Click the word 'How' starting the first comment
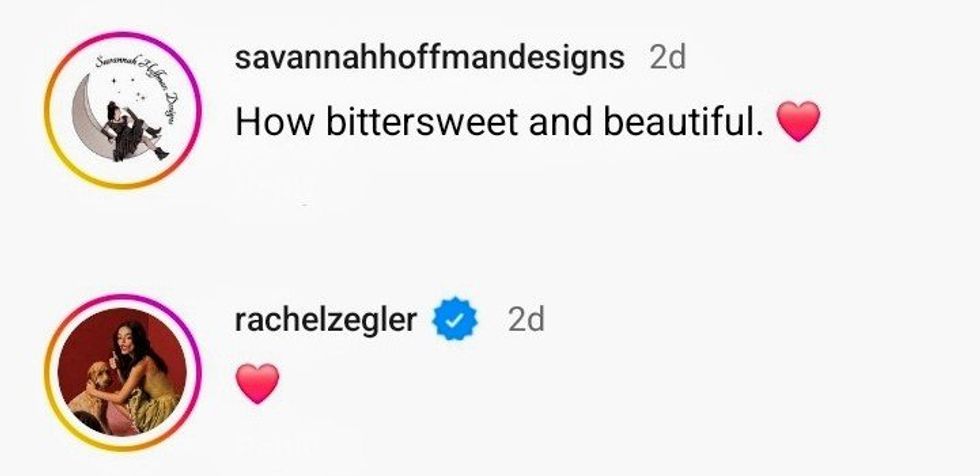The image size is (980, 476). point(262,123)
